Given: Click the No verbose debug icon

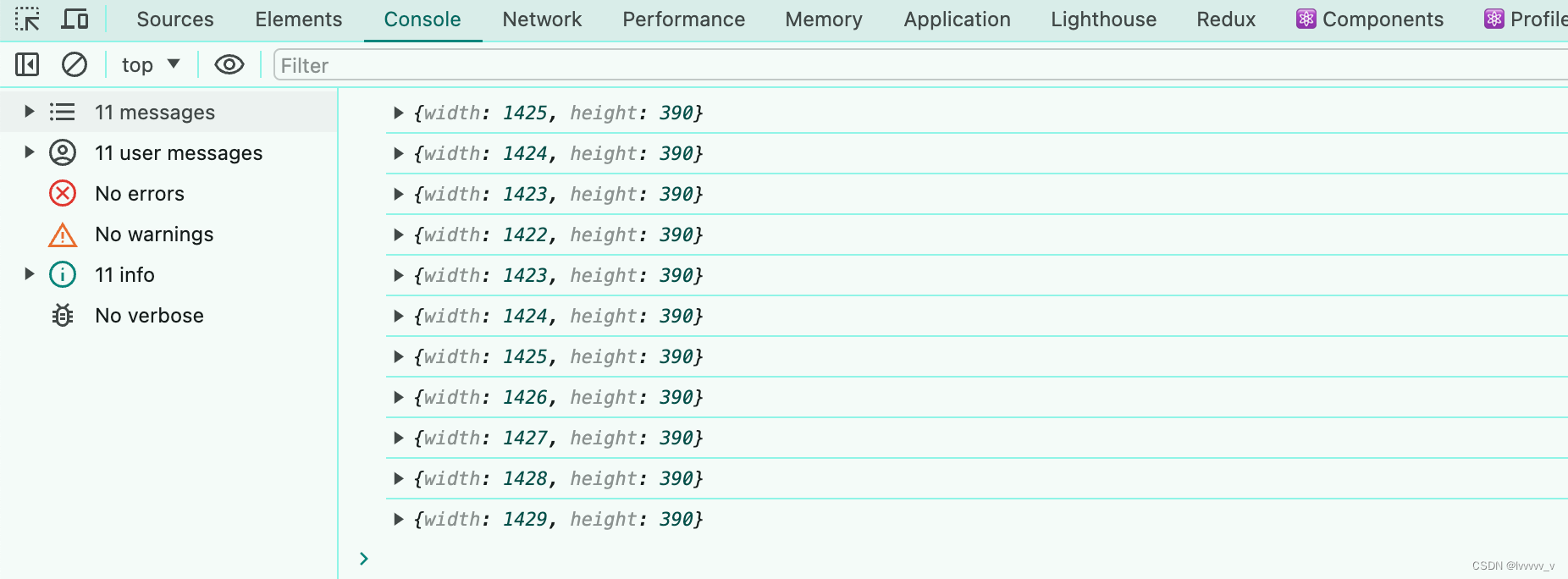Looking at the screenshot, I should 63,316.
